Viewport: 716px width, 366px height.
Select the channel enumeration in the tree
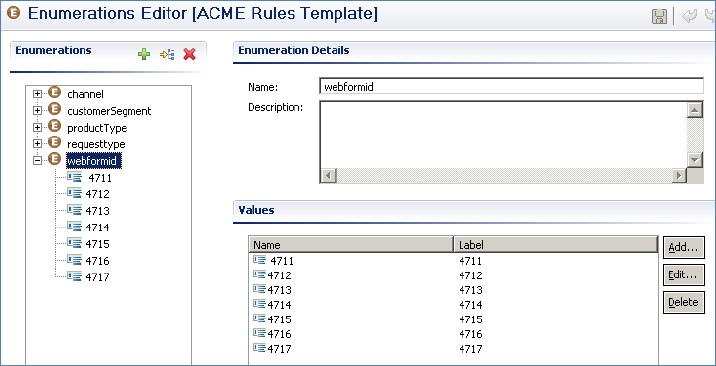tap(85, 94)
